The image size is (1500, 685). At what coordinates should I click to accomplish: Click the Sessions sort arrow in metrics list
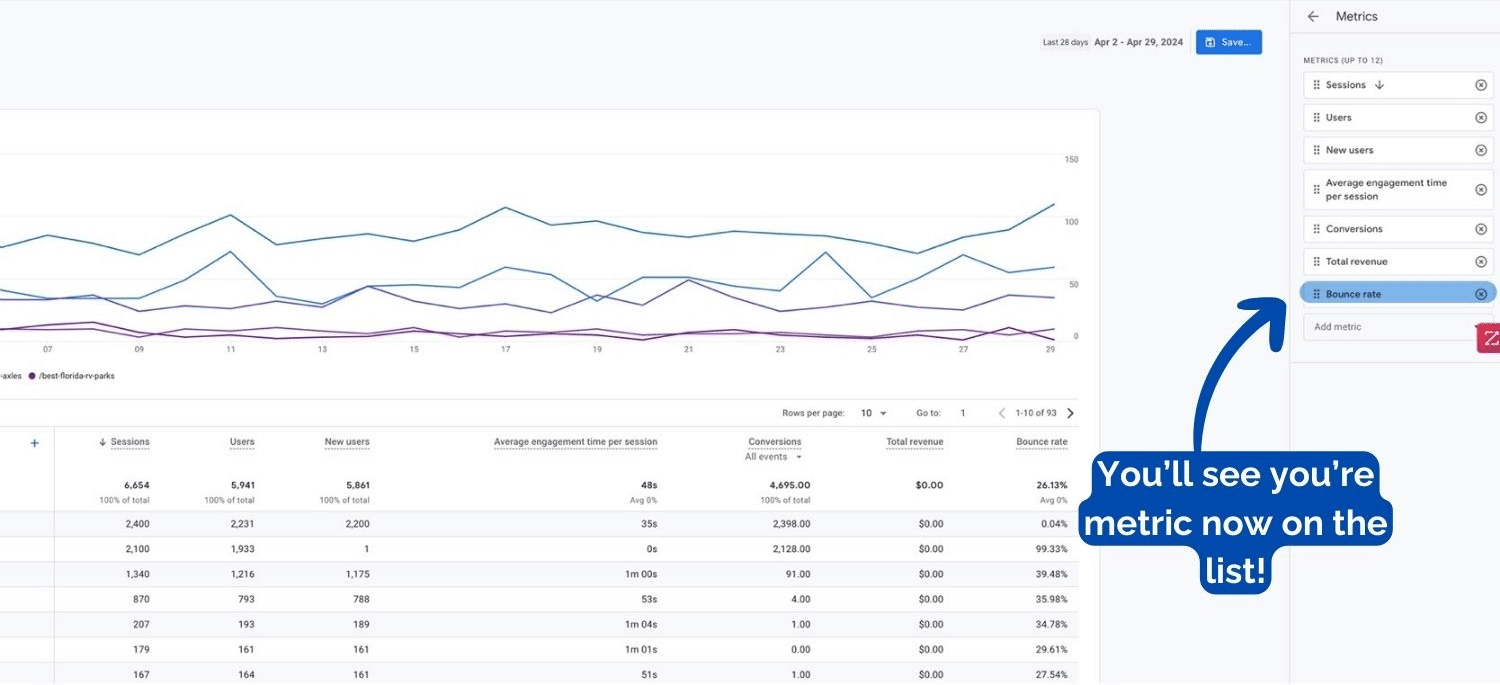click(x=1380, y=85)
